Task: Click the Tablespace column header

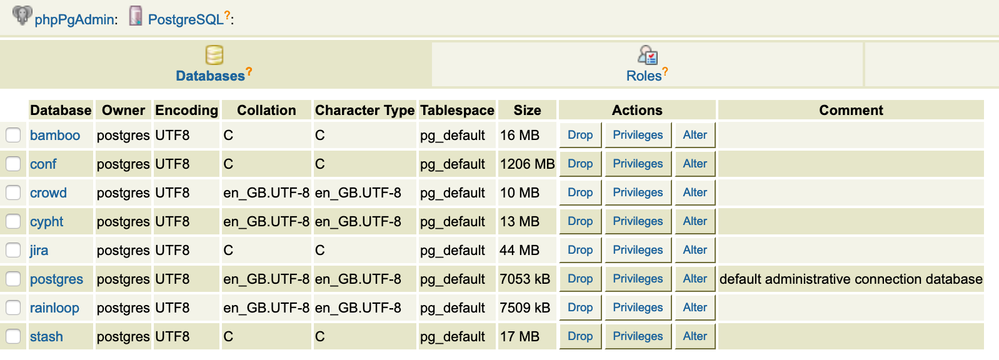Action: click(457, 110)
